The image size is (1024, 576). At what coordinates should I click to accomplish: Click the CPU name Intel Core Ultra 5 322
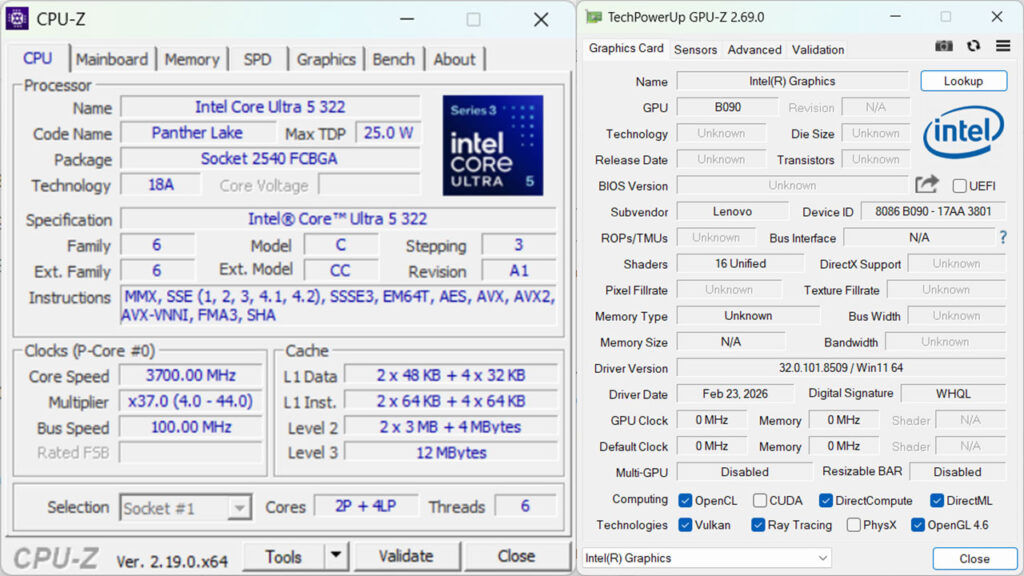coord(270,107)
